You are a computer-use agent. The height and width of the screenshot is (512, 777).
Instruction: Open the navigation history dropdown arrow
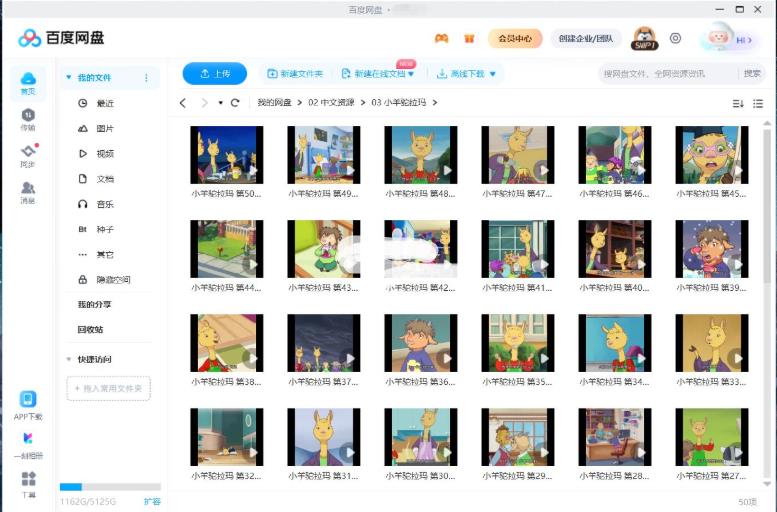221,103
